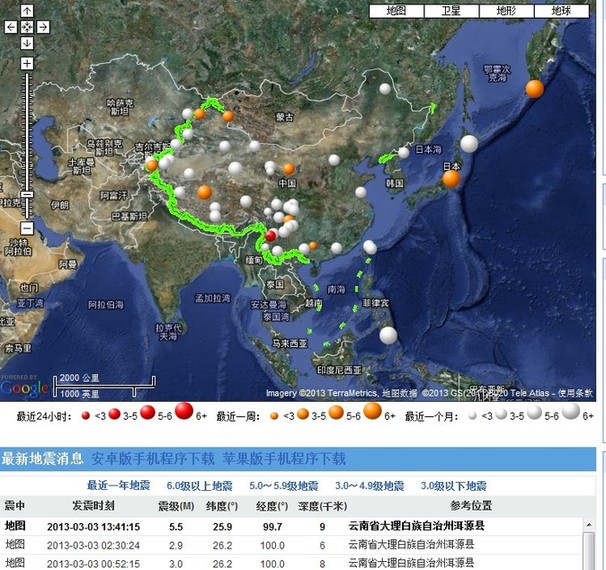
Task: Open 安卓版手机程序下载 link
Action: 153,459
